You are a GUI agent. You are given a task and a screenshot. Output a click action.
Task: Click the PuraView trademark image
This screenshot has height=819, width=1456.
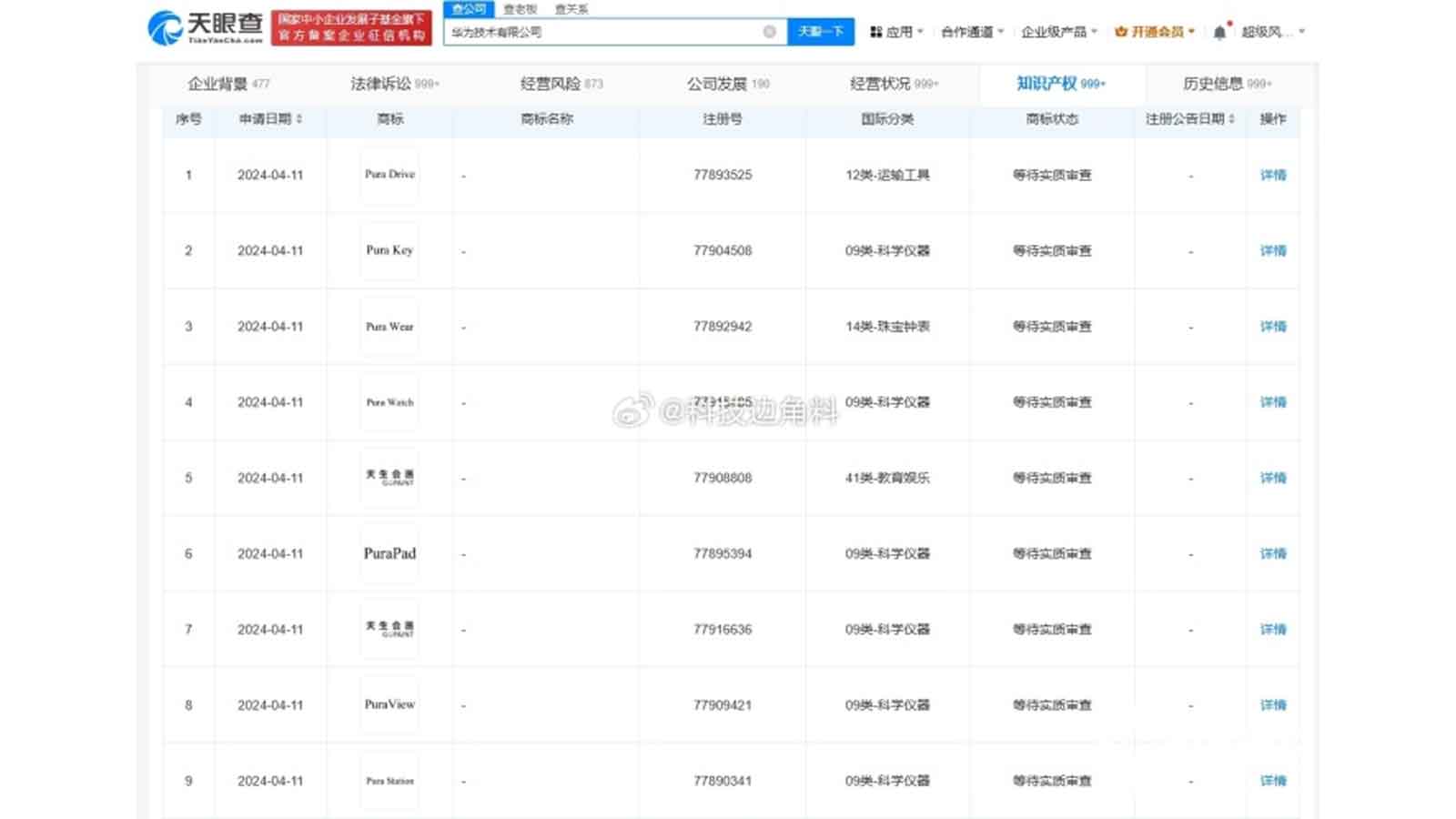pos(389,705)
